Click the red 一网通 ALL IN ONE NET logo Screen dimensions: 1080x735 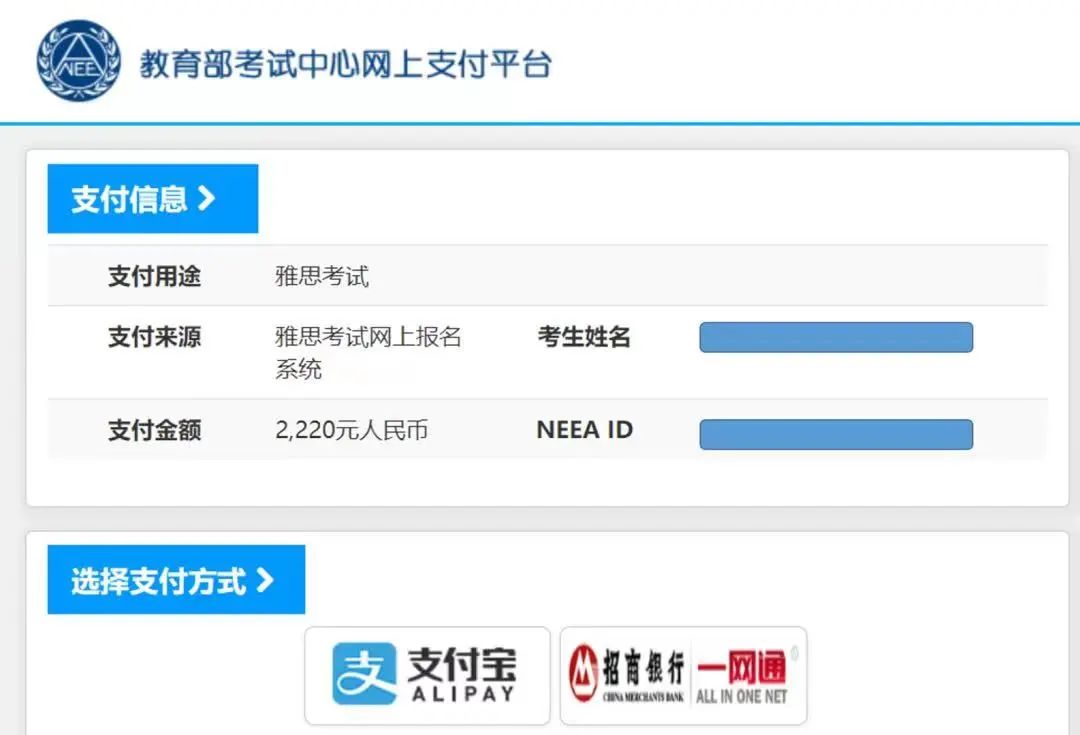tap(745, 674)
